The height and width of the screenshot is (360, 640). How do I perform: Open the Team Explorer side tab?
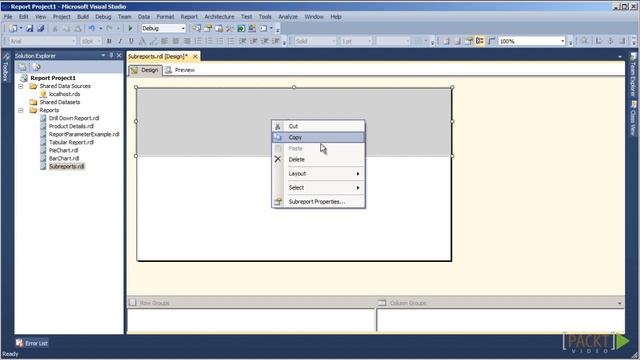pos(633,74)
